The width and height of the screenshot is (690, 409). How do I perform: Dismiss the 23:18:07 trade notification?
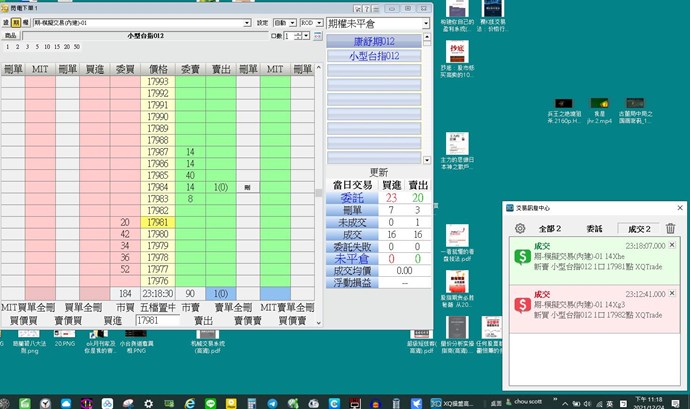[x=672, y=245]
